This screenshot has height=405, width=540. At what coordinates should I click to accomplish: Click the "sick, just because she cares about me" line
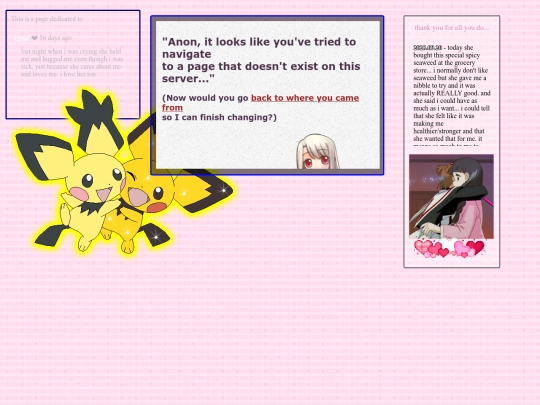click(x=71, y=66)
